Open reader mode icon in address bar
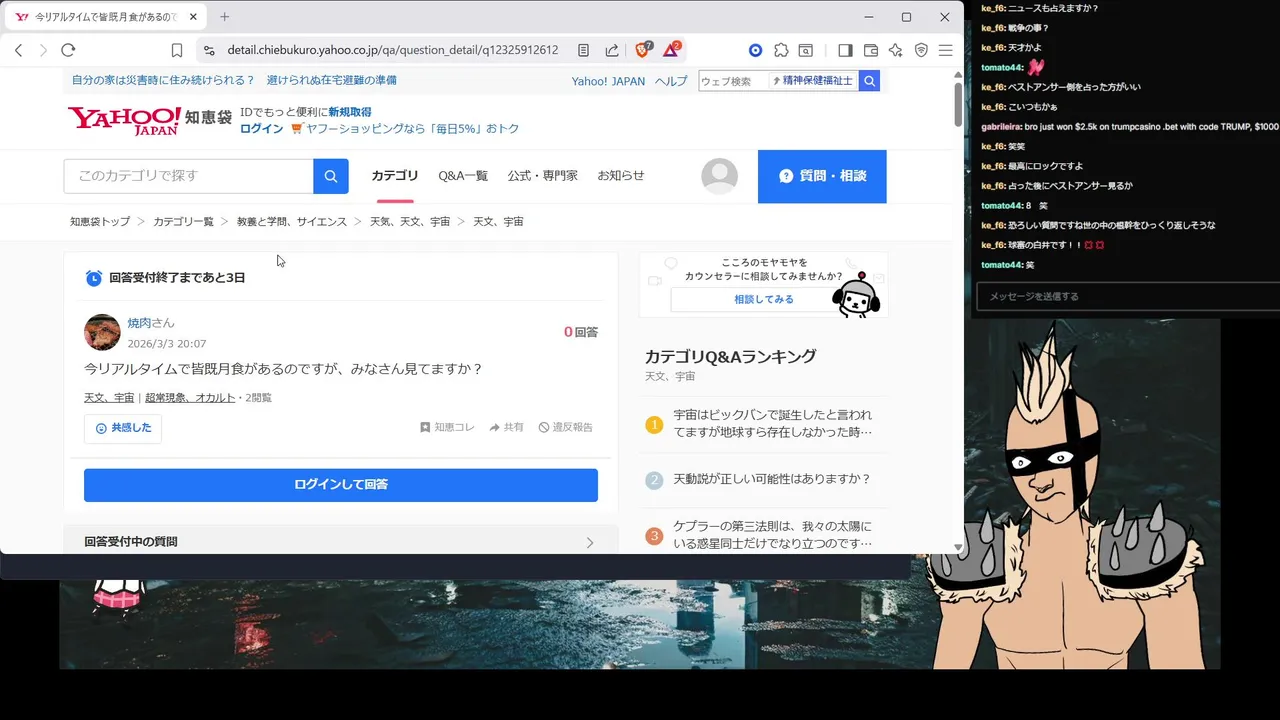 point(583,50)
